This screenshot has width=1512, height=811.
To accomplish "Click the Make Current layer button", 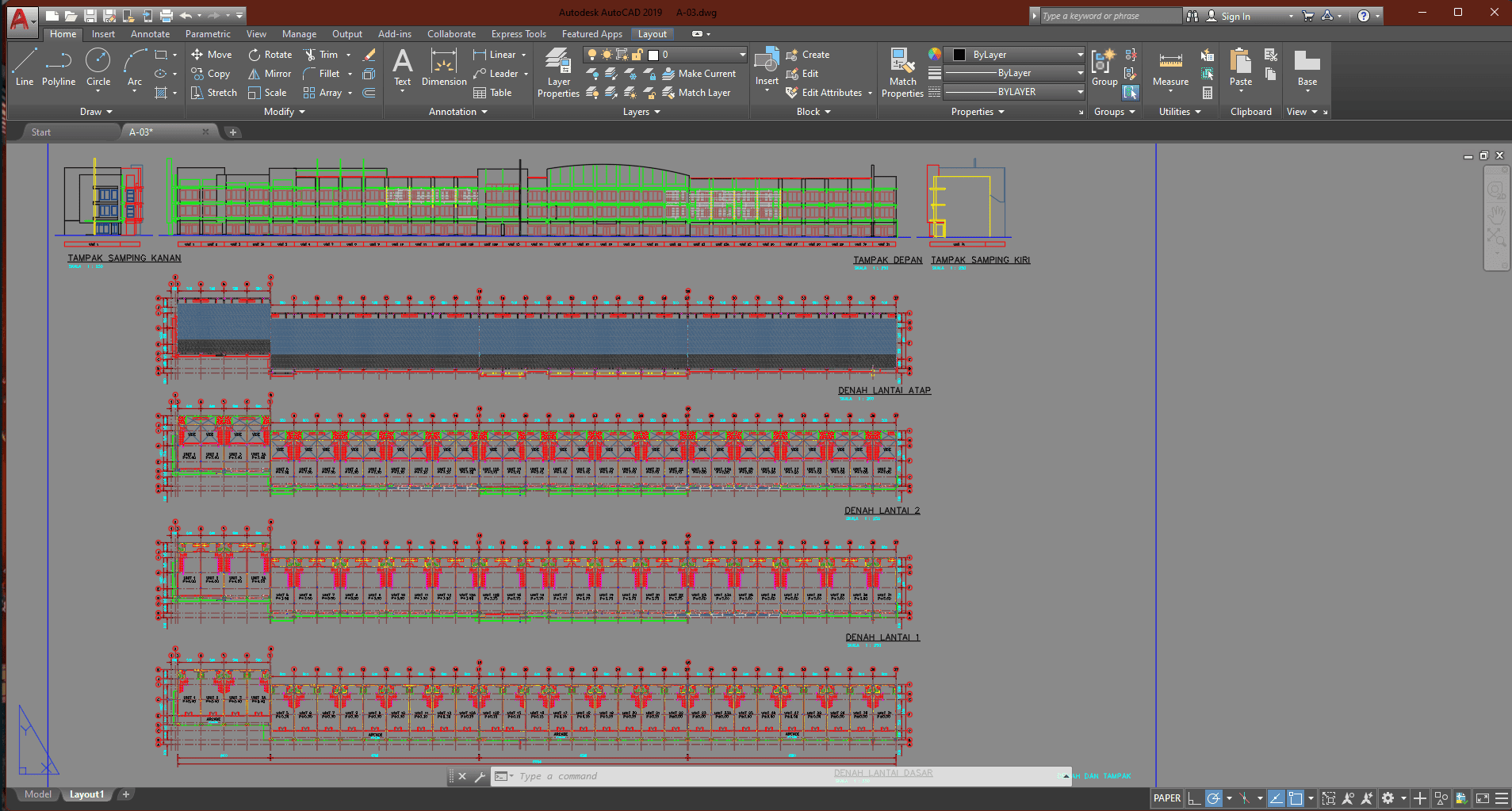I will tap(699, 74).
